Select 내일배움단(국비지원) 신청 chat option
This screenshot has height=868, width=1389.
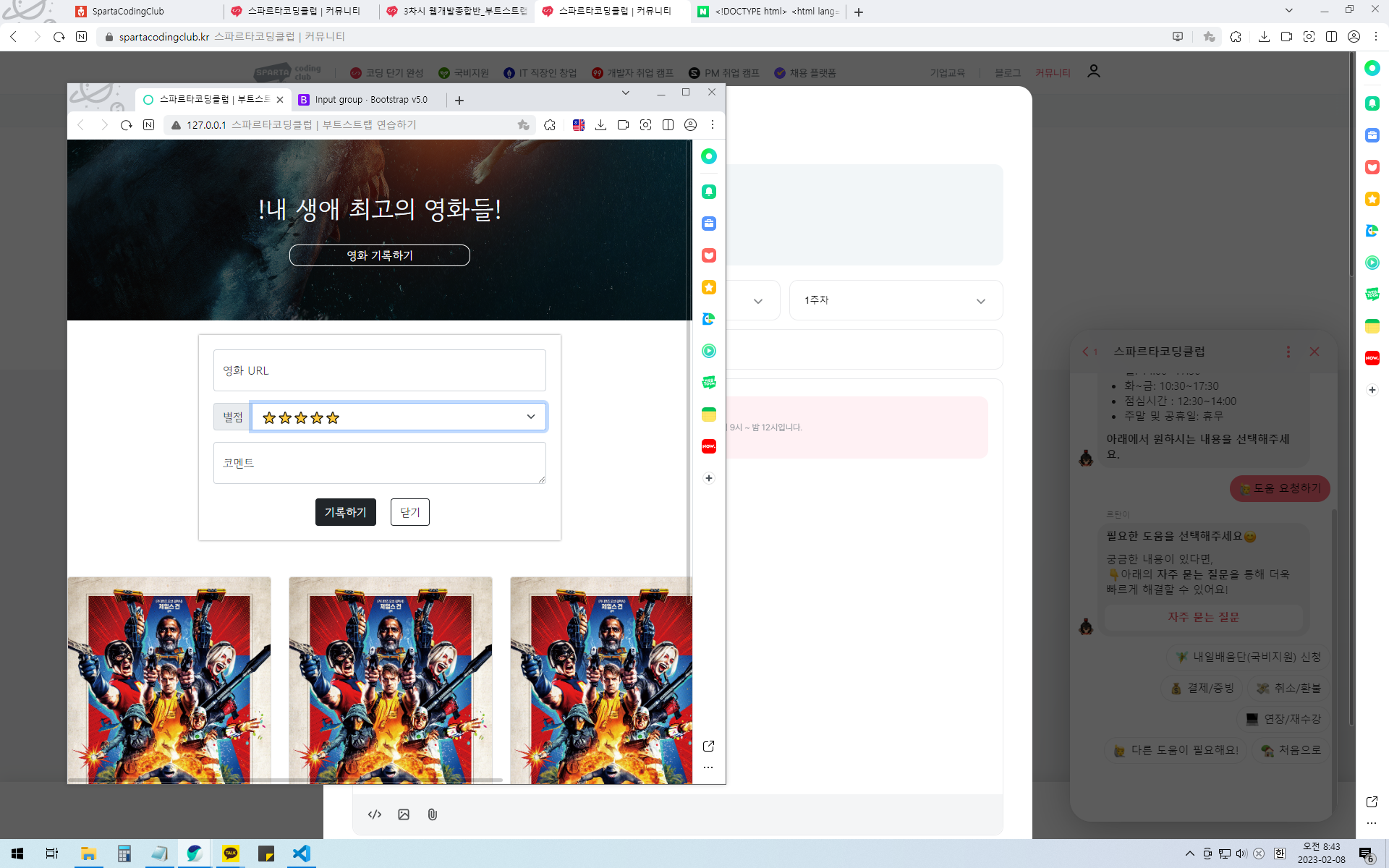(1248, 657)
